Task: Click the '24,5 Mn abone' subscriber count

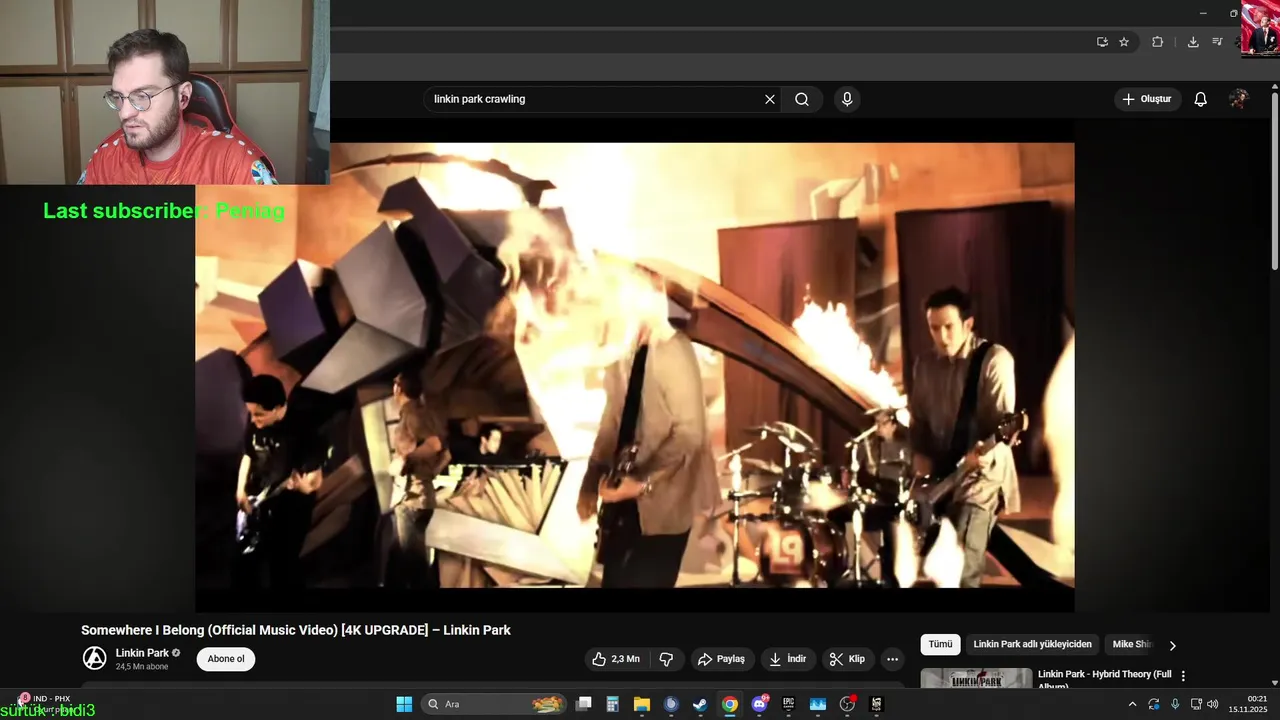Action: 142,667
